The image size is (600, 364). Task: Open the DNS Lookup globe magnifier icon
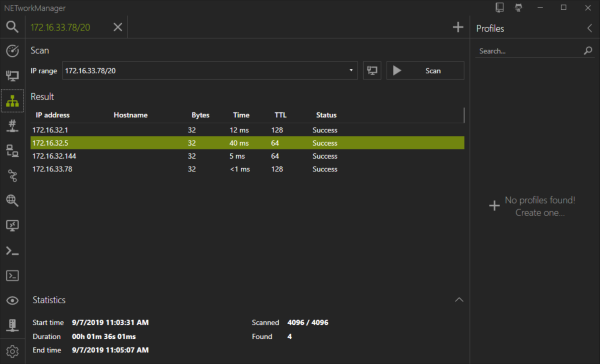coord(12,201)
